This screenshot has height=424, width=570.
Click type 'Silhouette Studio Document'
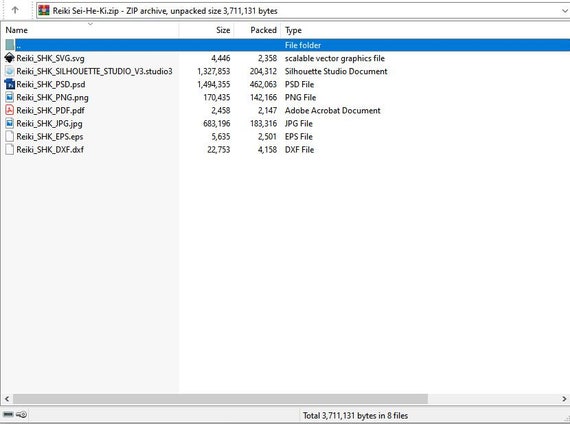coord(336,71)
